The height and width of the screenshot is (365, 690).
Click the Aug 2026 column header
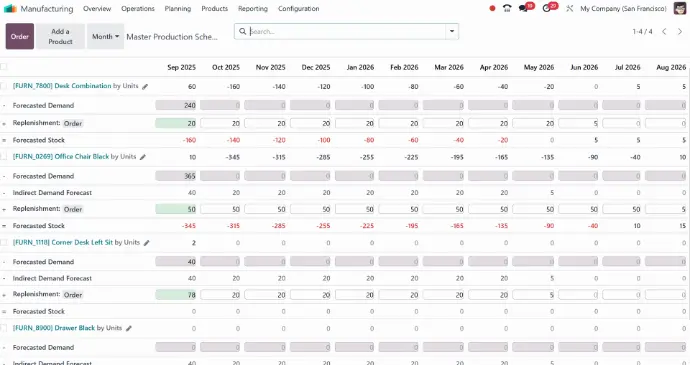point(671,67)
